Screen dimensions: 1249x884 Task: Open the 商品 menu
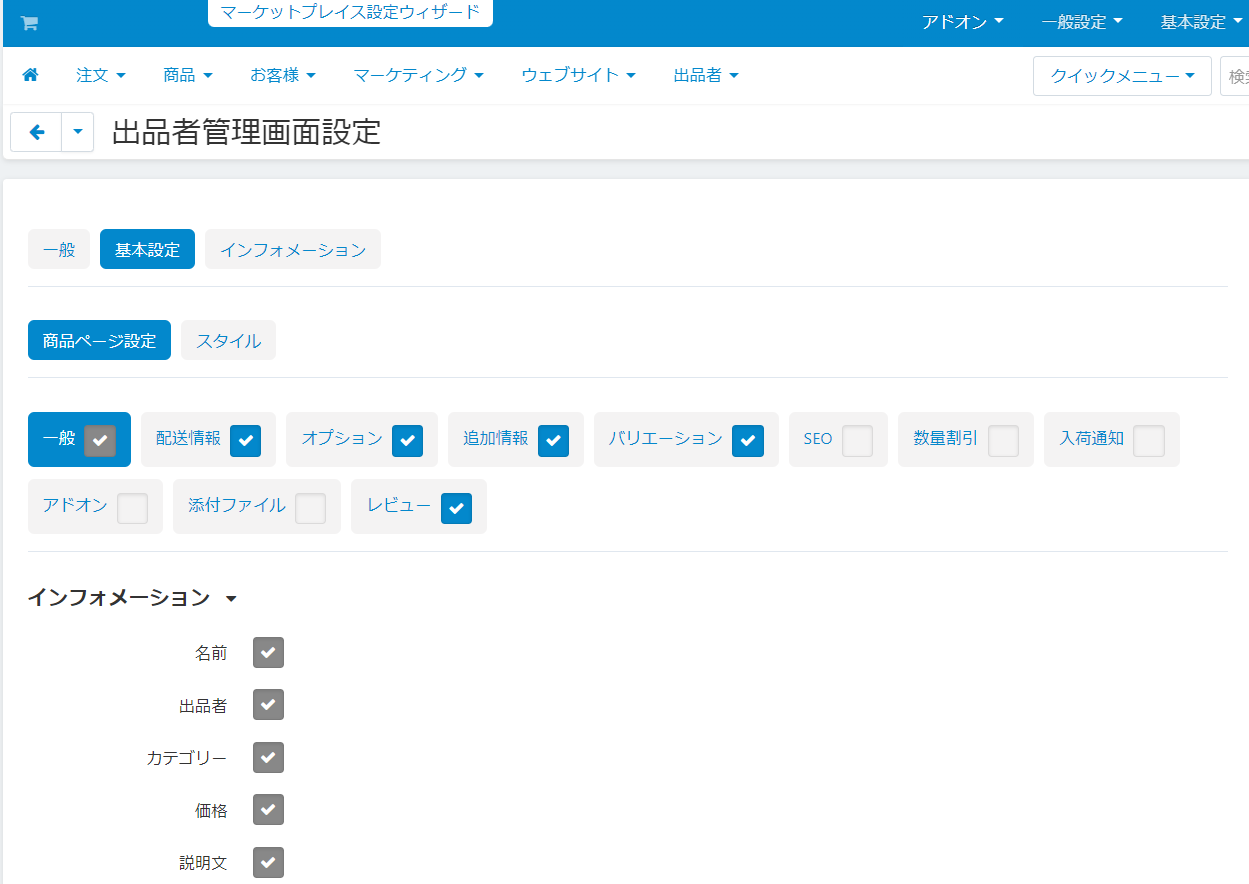pos(188,75)
